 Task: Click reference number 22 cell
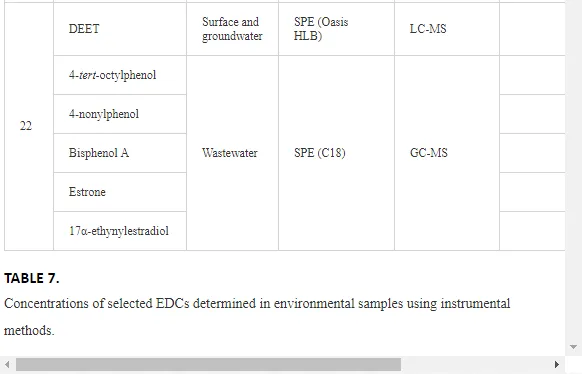(x=29, y=126)
